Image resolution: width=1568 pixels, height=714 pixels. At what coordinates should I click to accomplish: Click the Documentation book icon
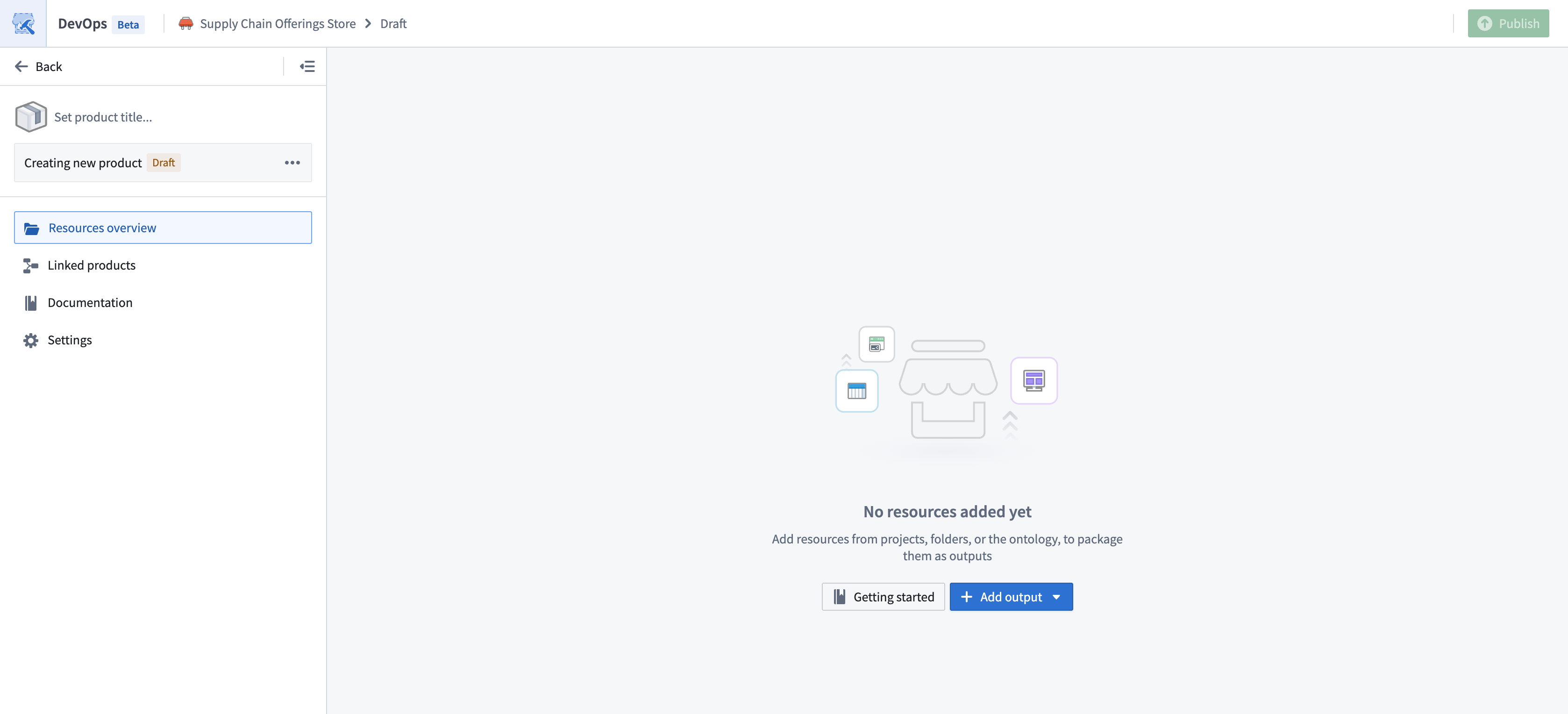(x=30, y=302)
